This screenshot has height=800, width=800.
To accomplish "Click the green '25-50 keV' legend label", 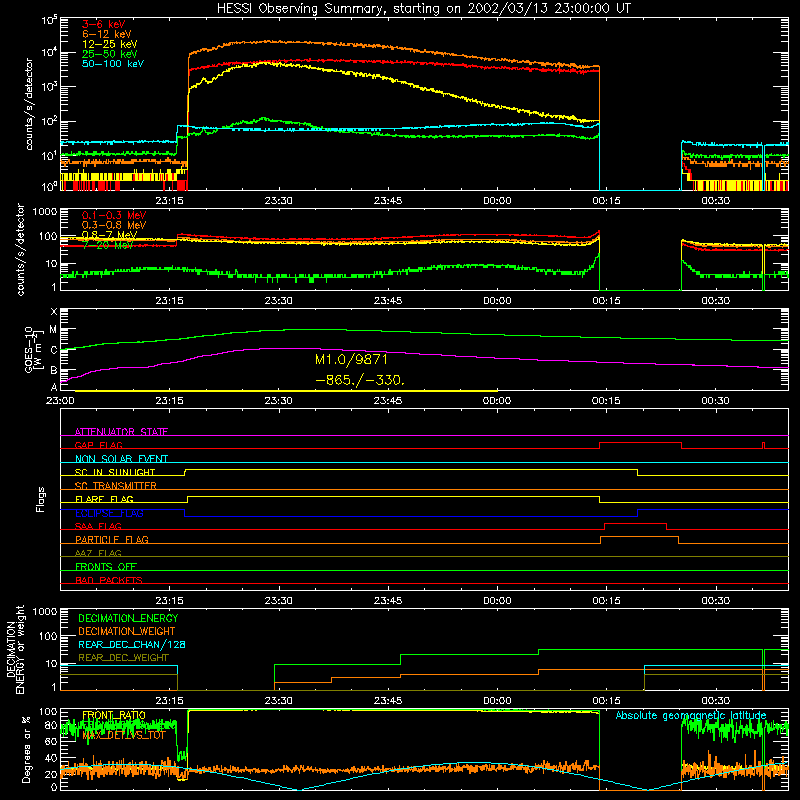I will [110, 54].
